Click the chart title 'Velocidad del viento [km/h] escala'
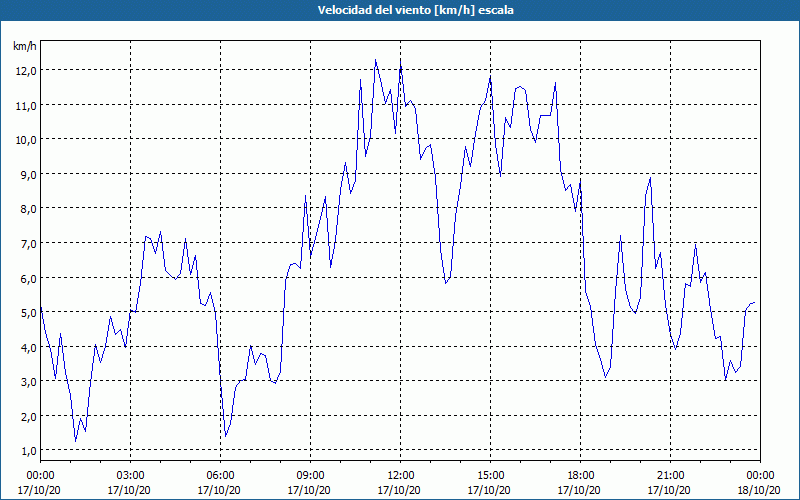Screen dimensions: 800x500 (415, 10)
